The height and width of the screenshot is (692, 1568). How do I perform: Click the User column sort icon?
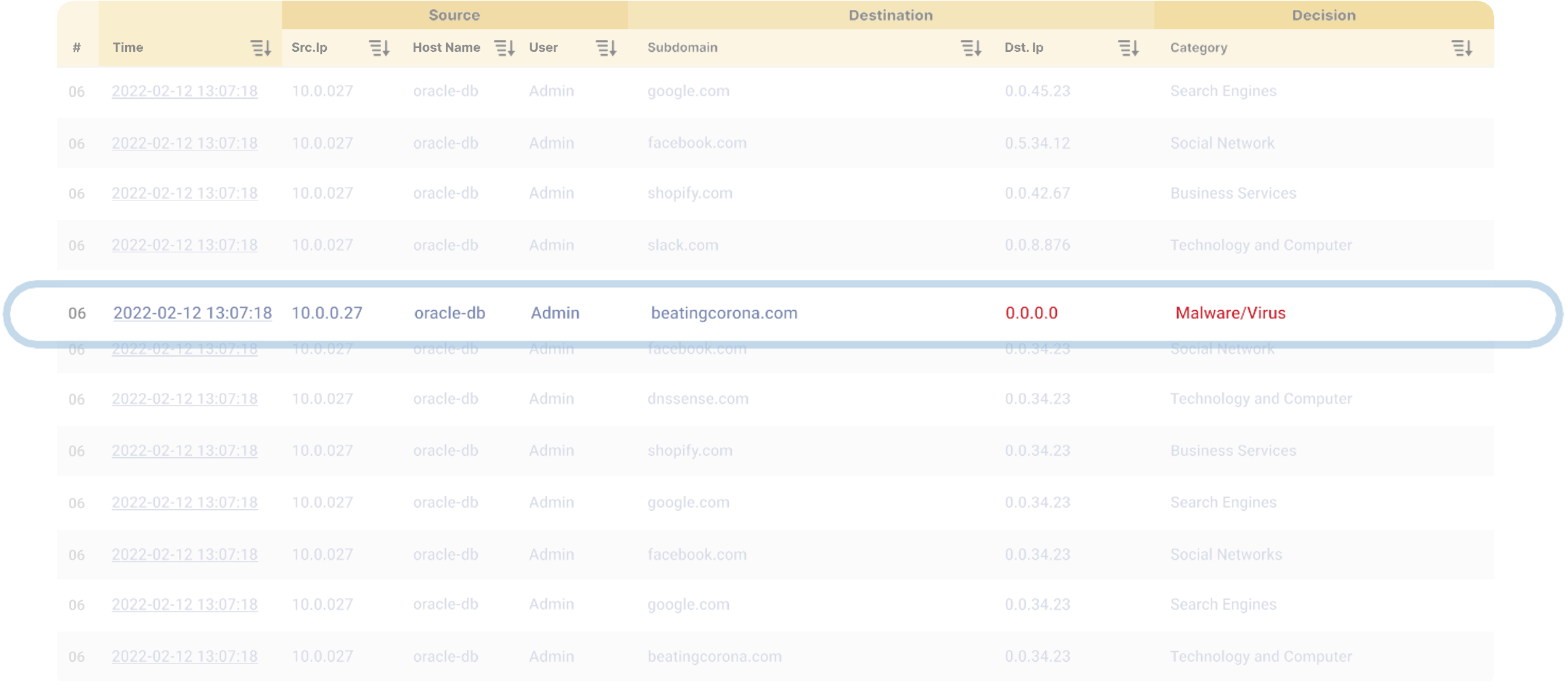tap(606, 47)
